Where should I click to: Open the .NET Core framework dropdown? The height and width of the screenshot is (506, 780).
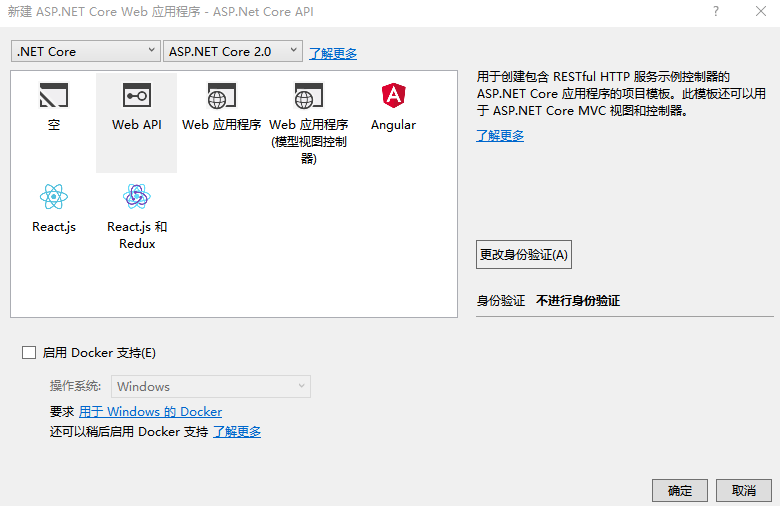(86, 51)
